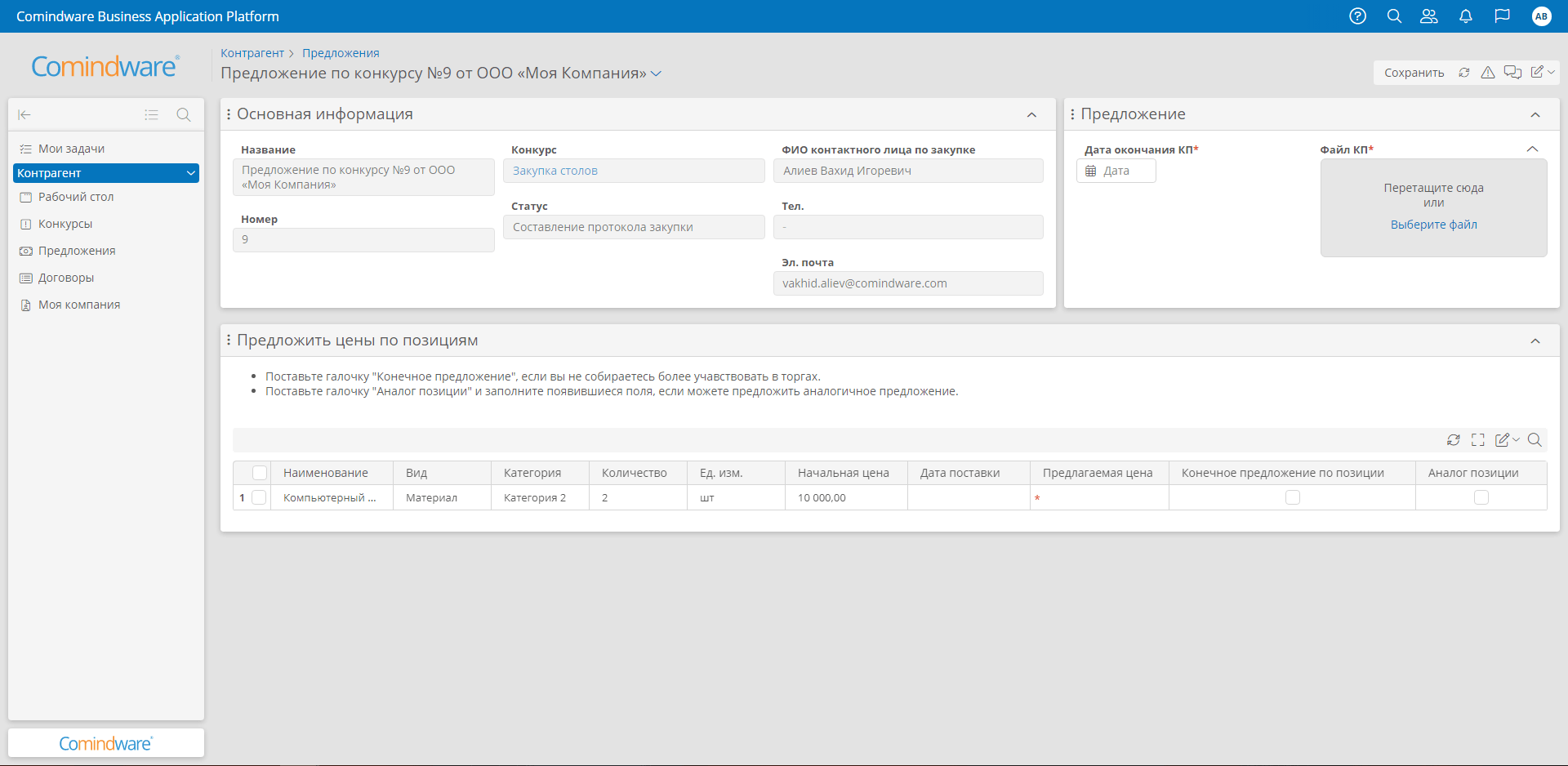Open Конкурсы in navigation
This screenshot has width=1568, height=766.
point(65,224)
